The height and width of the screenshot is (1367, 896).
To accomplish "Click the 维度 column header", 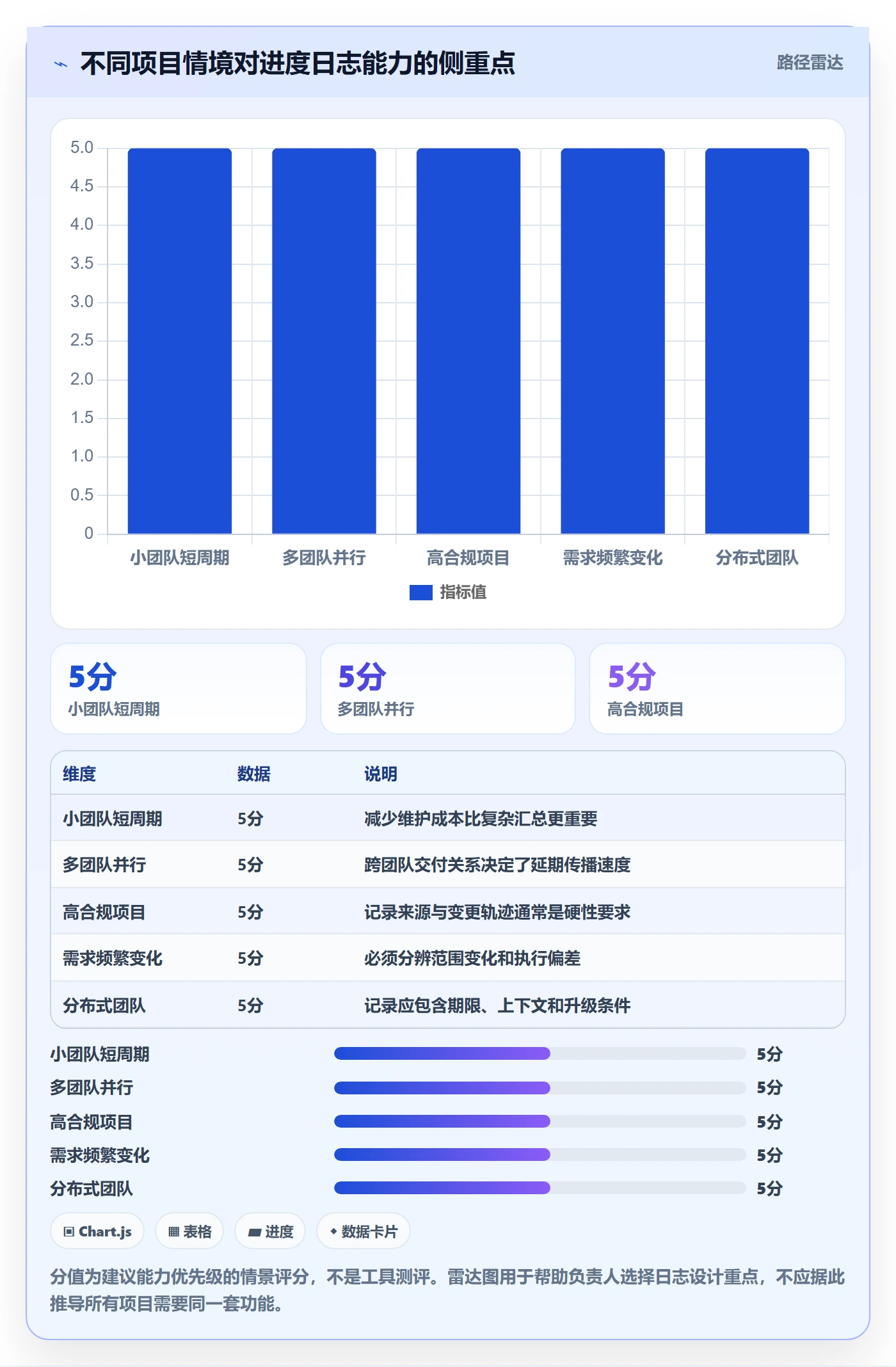I will (79, 774).
